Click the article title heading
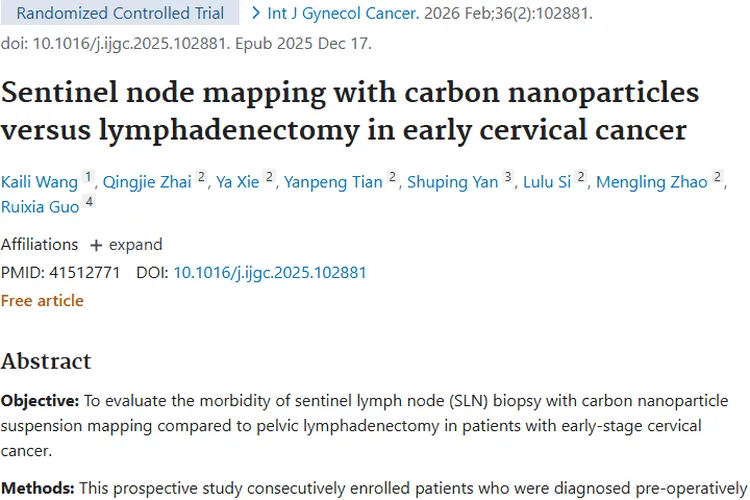Image resolution: width=750 pixels, height=500 pixels. coord(350,111)
